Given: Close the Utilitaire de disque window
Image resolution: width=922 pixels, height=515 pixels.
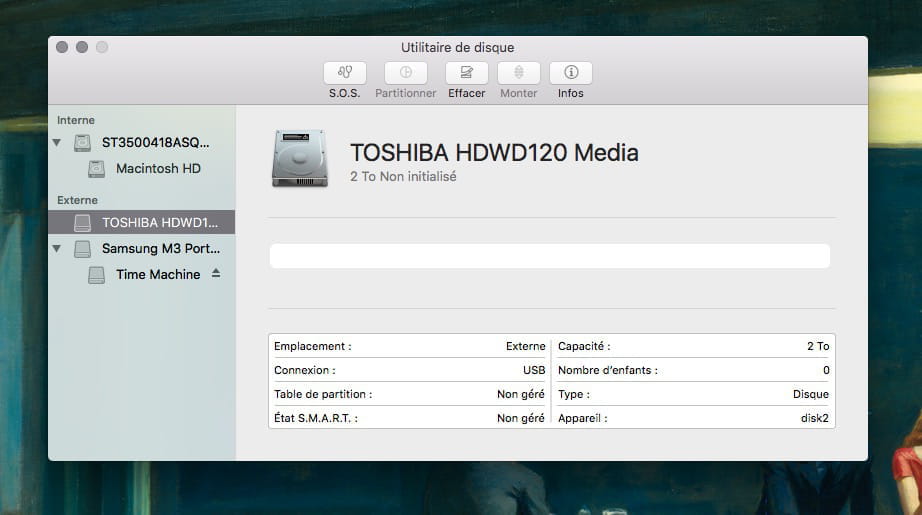Looking at the screenshot, I should point(62,47).
